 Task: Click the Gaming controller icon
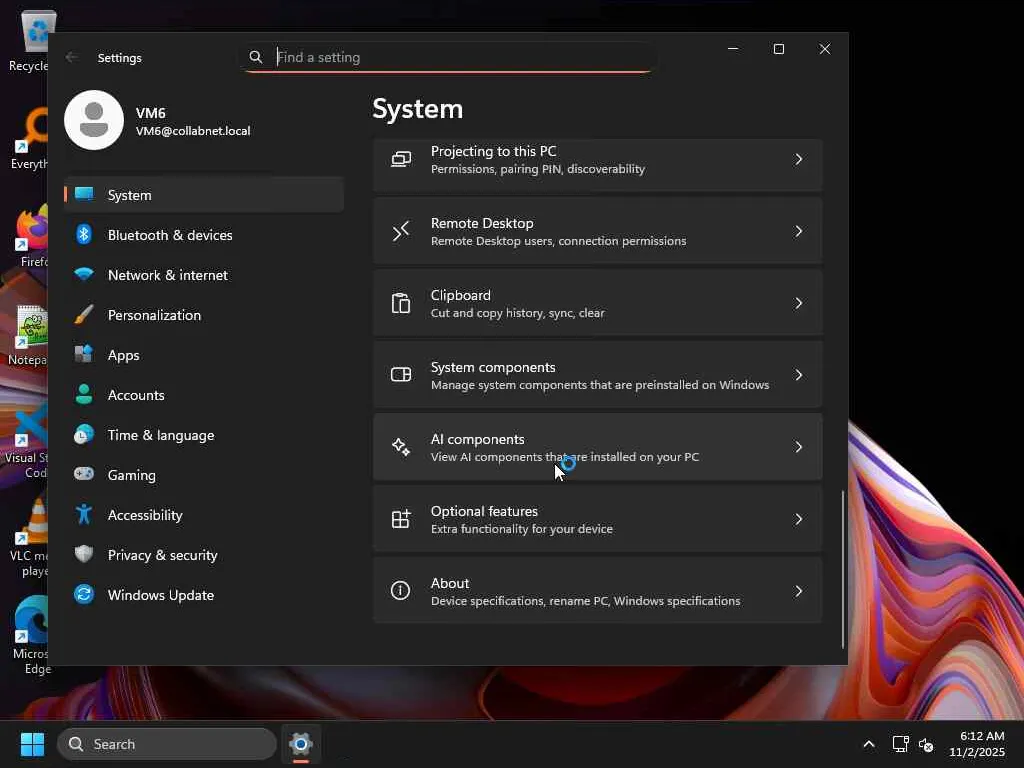click(x=84, y=474)
